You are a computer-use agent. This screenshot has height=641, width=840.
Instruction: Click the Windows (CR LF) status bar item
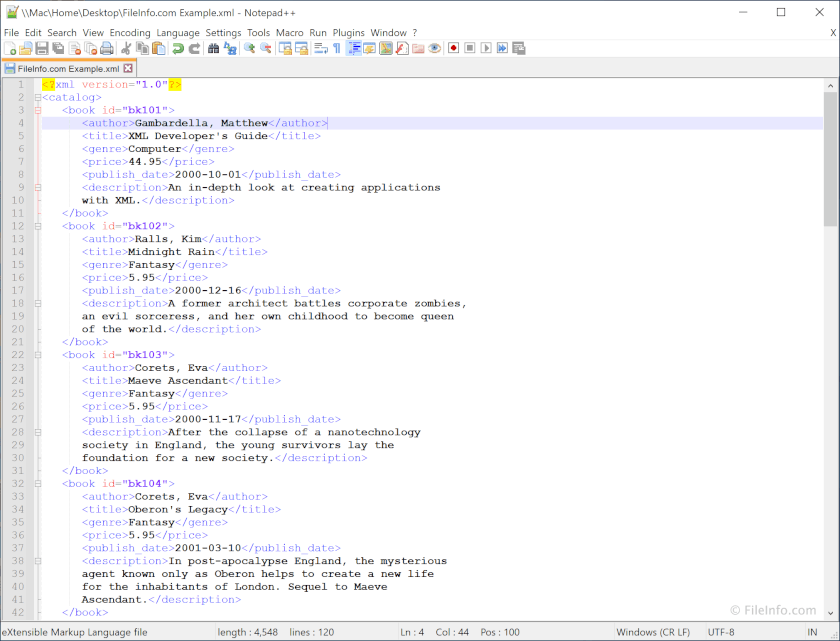point(653,632)
